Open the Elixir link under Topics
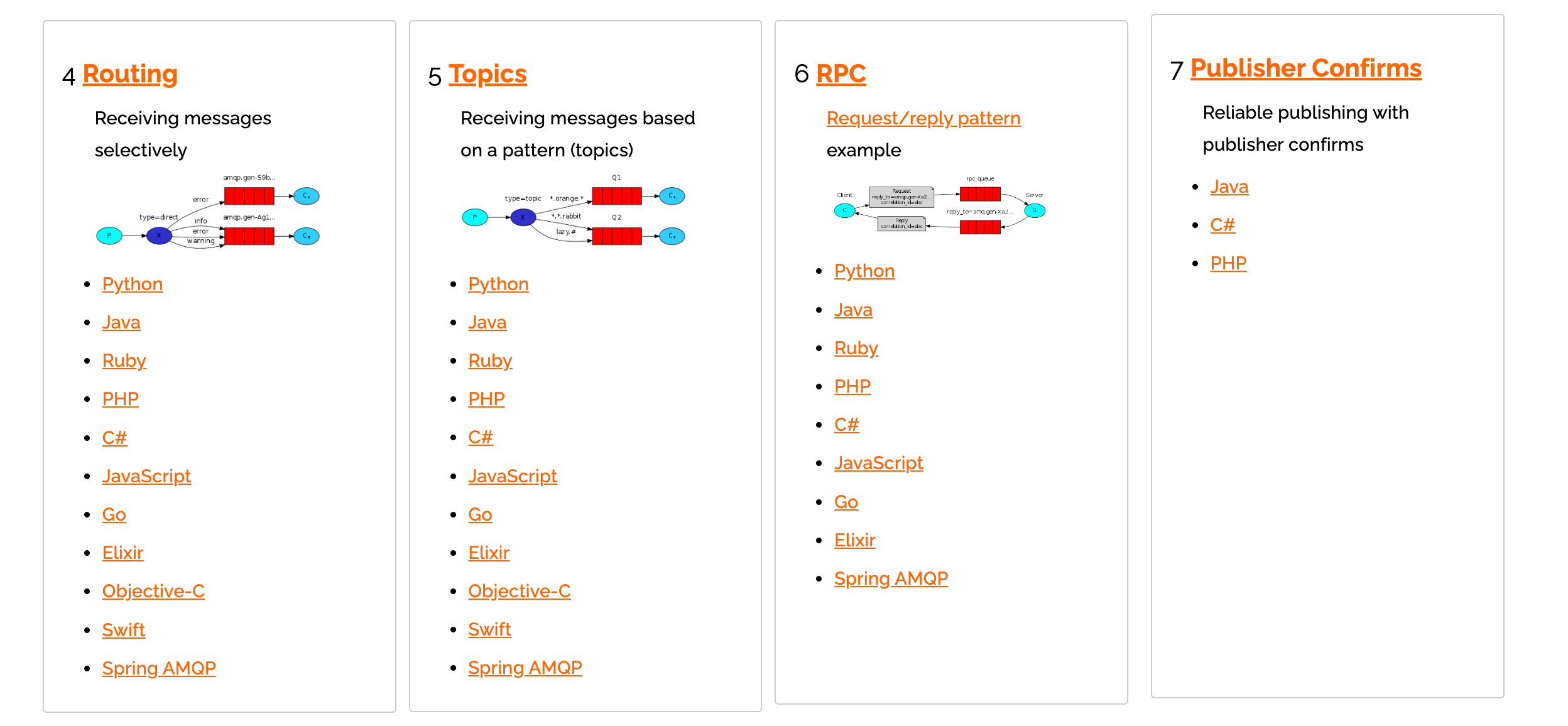The image size is (1568, 726). pos(489,553)
